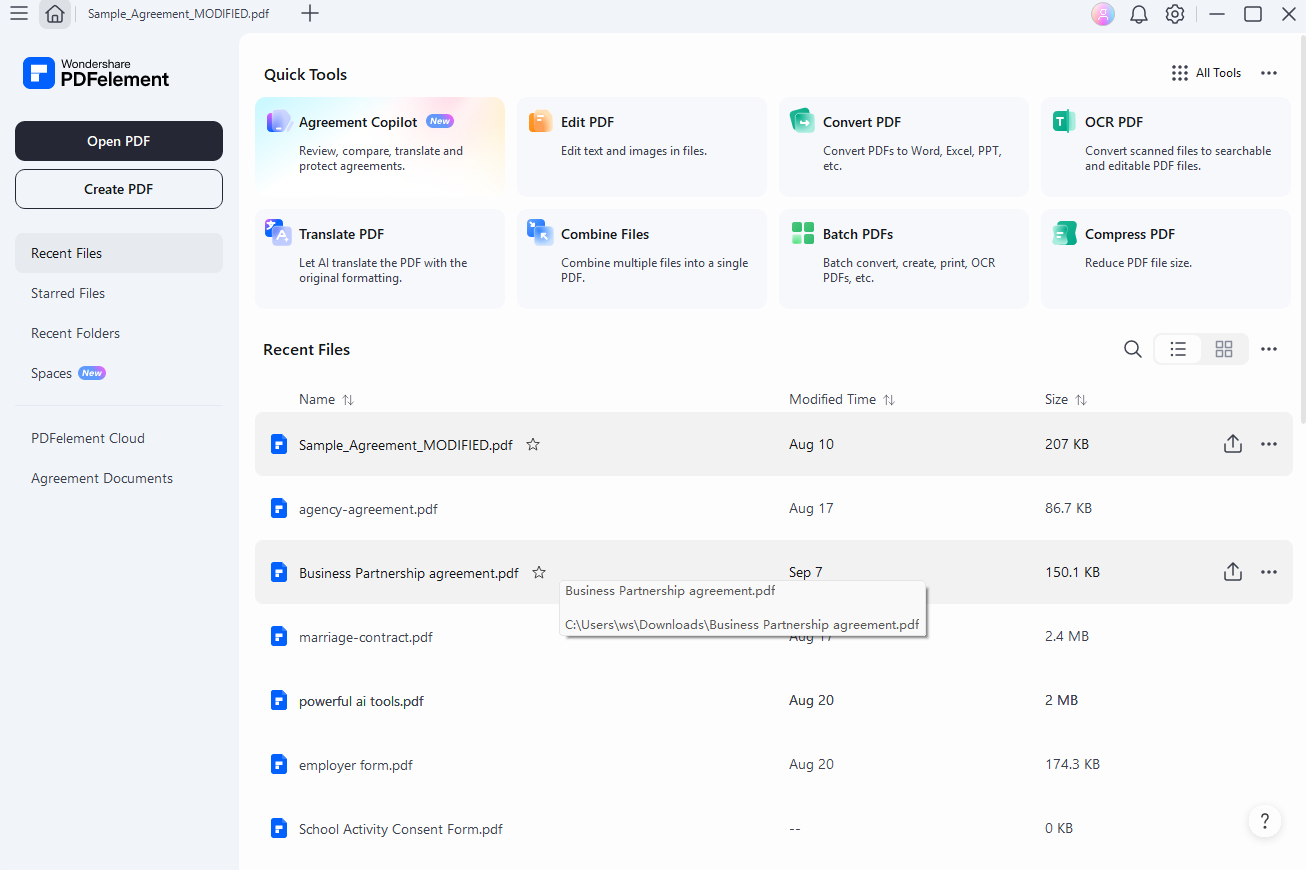This screenshot has height=870, width=1306.
Task: Launch the OCR PDF tool
Action: point(1166,146)
